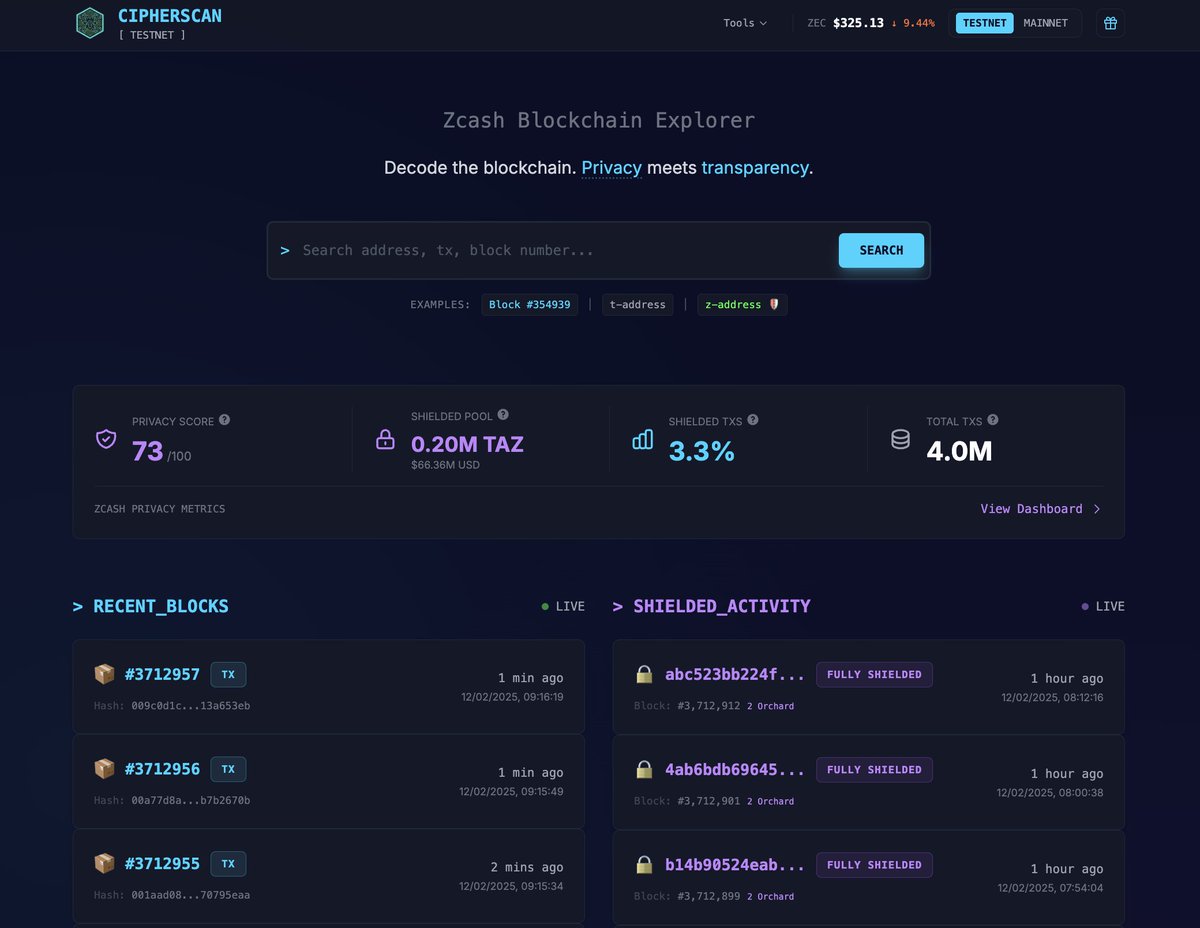
Task: Click the search prompt arrow symbol
Action: point(285,250)
